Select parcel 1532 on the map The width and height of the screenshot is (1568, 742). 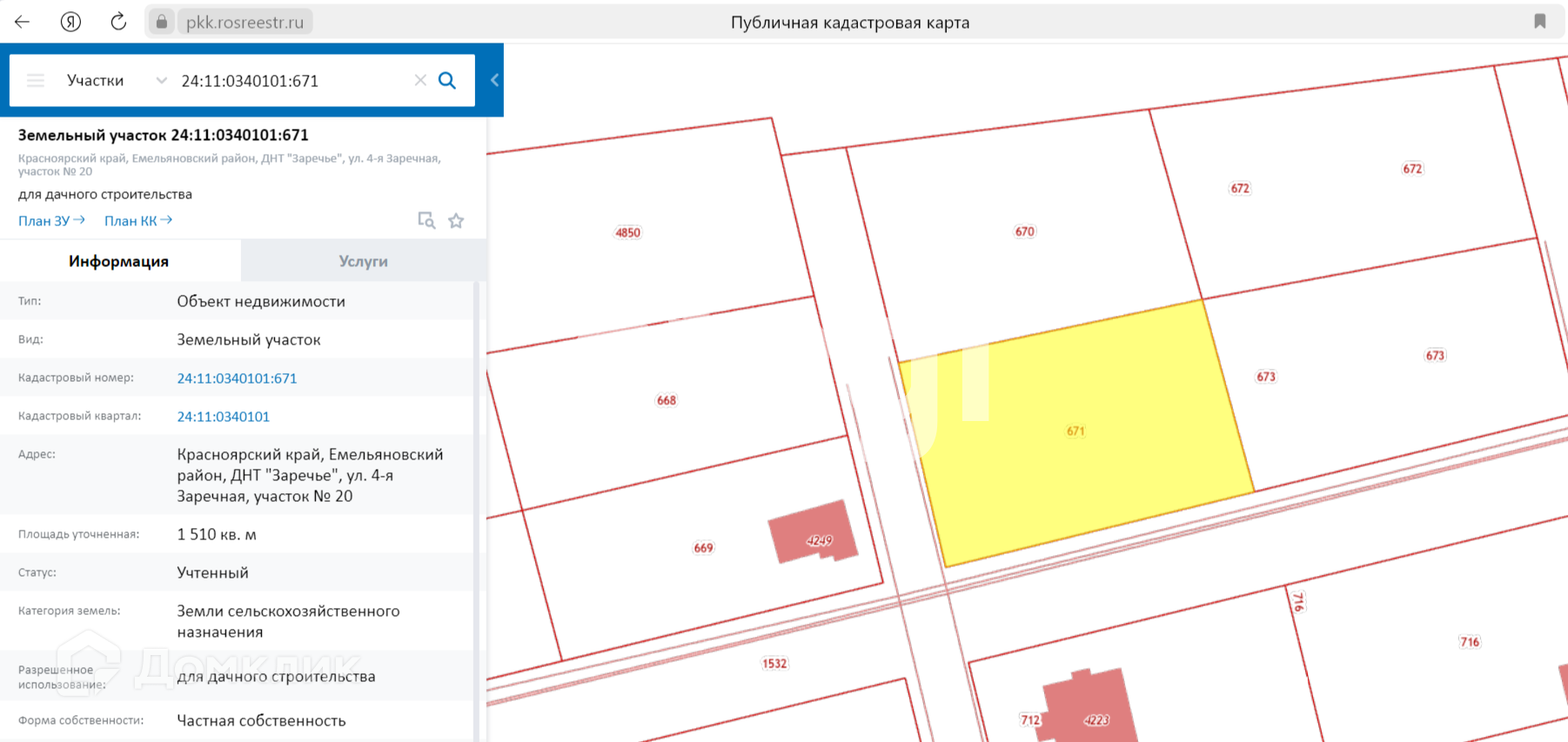pos(774,664)
